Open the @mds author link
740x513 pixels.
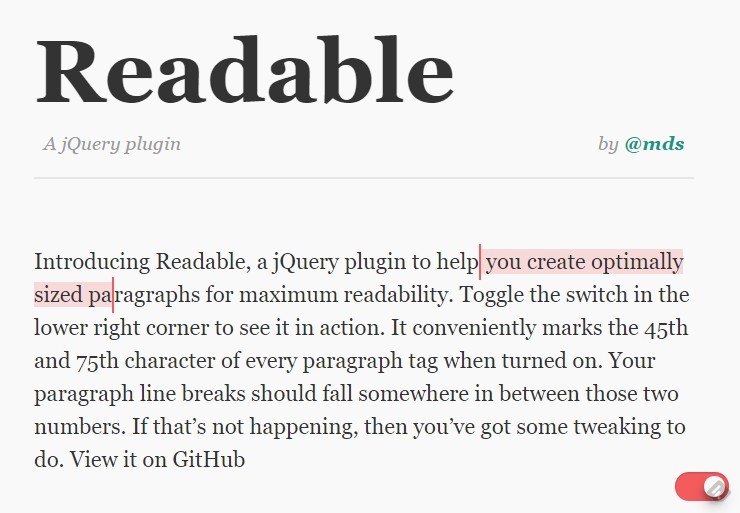coord(654,144)
